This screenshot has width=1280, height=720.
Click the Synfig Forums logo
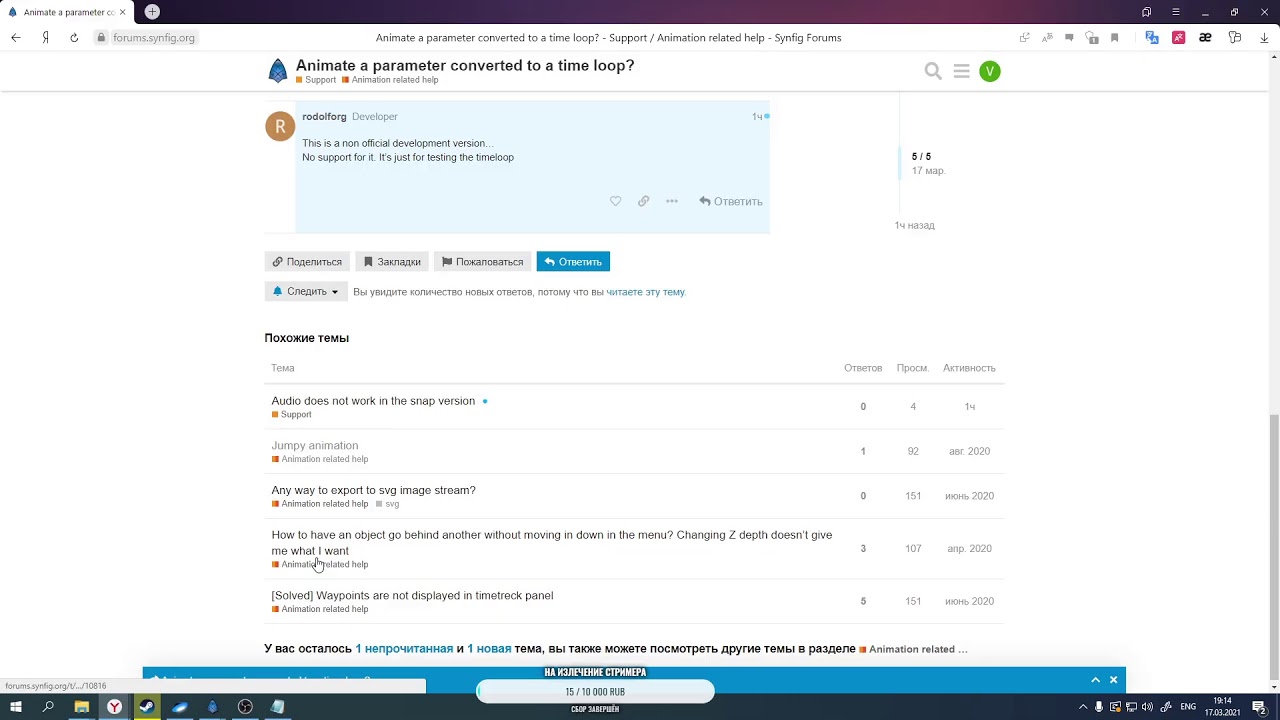pos(277,71)
